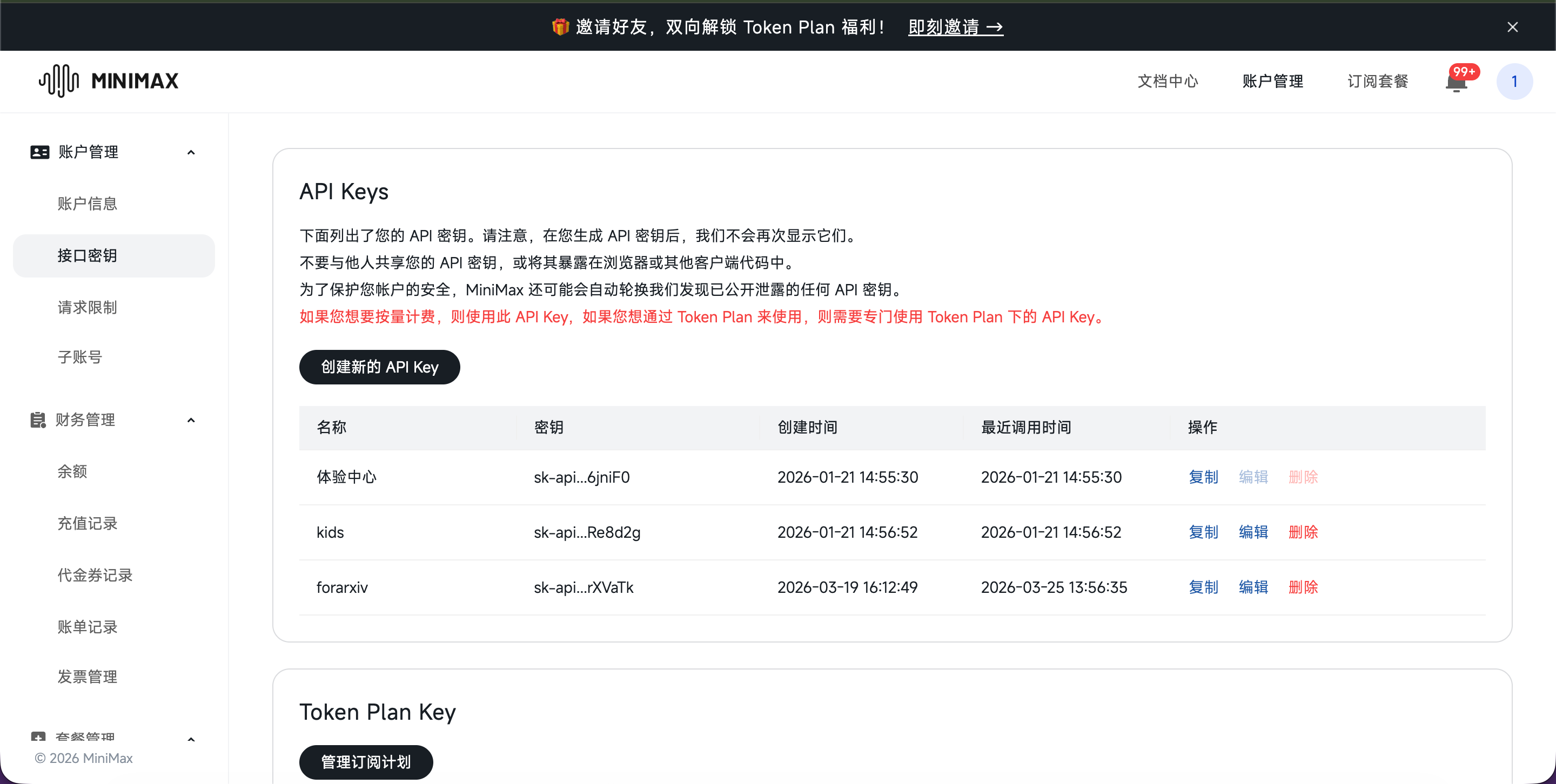Collapse the 财务管理 sidebar section
Viewport: 1556px width, 784px height.
191,420
